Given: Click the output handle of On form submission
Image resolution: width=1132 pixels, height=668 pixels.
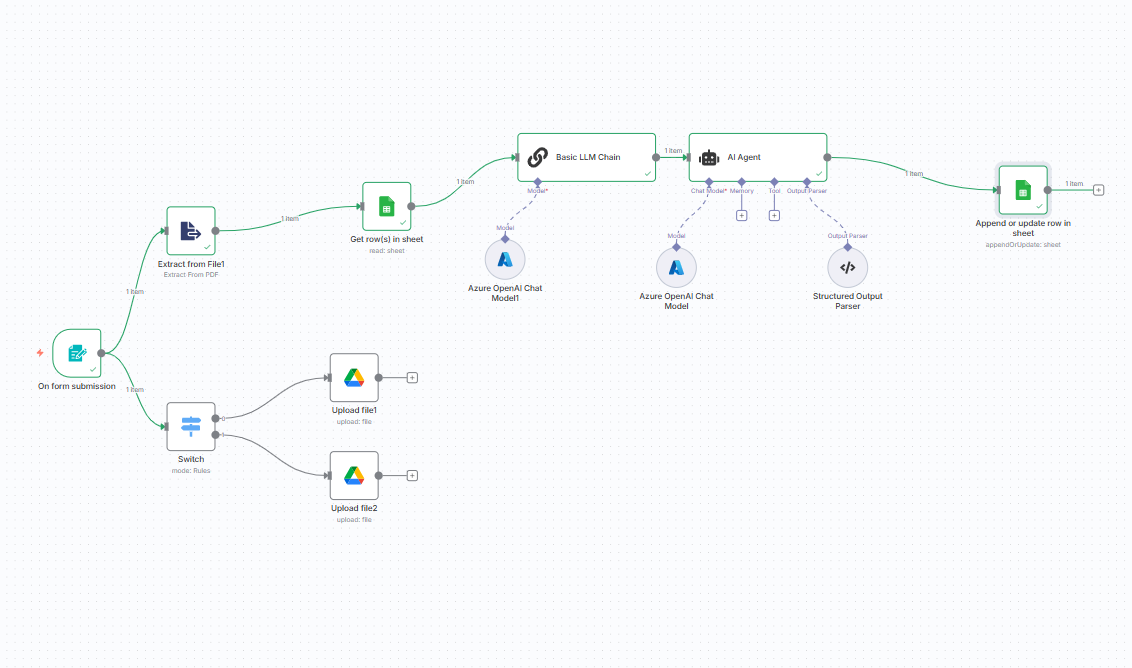Looking at the screenshot, I should [x=101, y=353].
